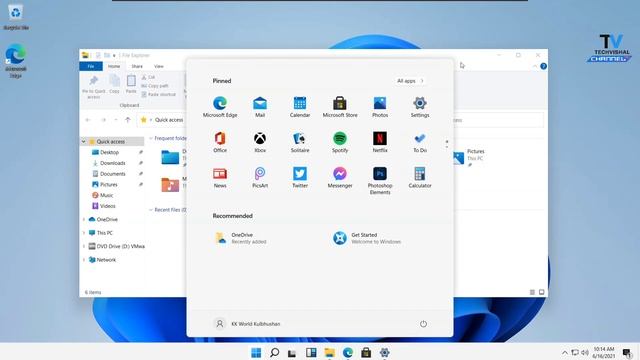The height and width of the screenshot is (360, 640).
Task: Click the KK World Kulbhushan account
Action: coord(247,324)
